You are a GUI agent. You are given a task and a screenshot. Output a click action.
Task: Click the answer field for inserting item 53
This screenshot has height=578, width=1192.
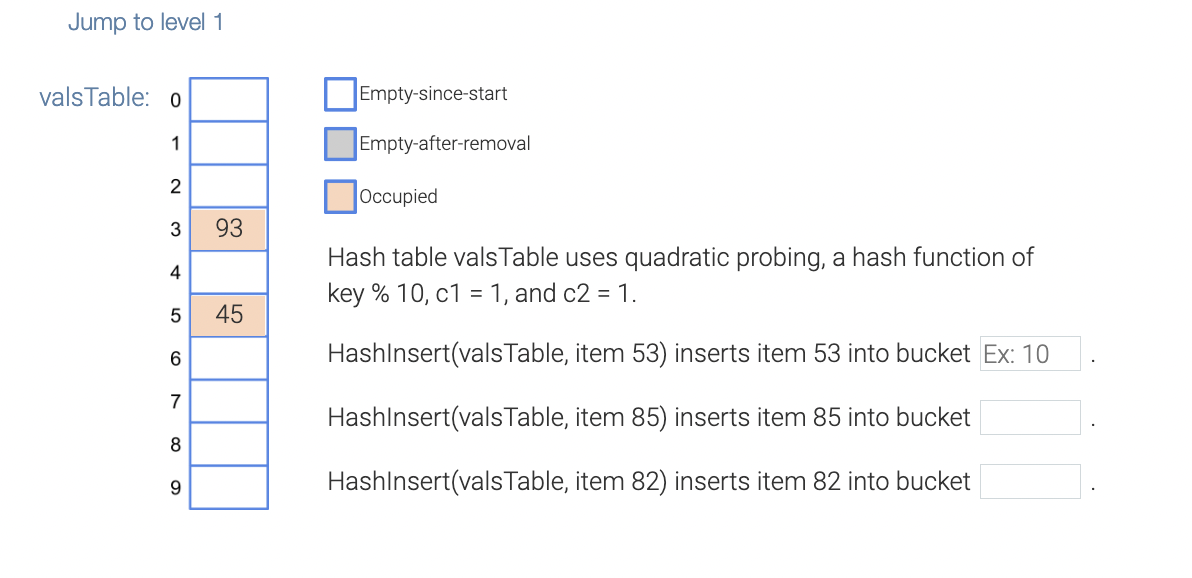pyautogui.click(x=1030, y=353)
